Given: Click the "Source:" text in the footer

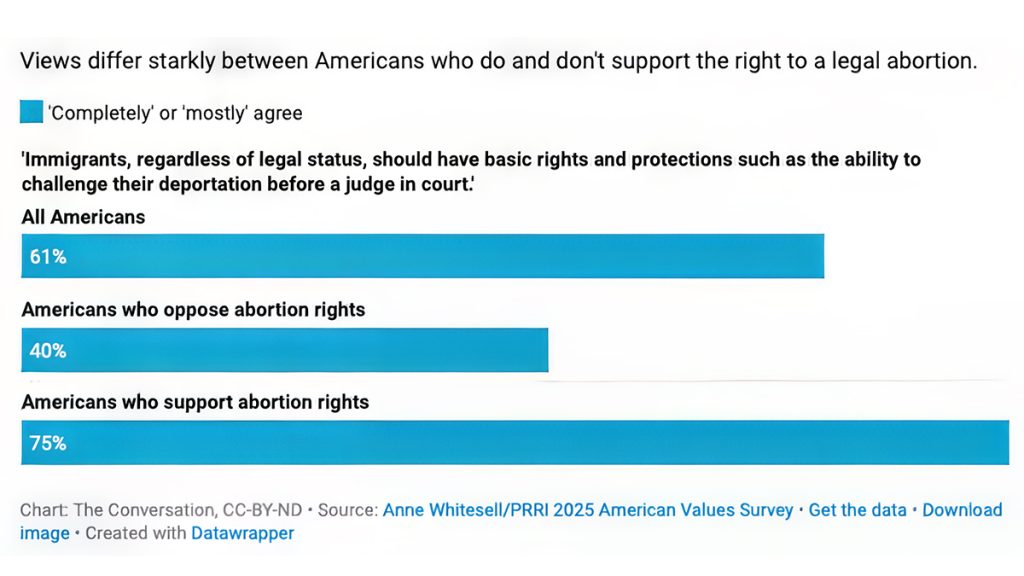Looking at the screenshot, I should pyautogui.click(x=349, y=510).
